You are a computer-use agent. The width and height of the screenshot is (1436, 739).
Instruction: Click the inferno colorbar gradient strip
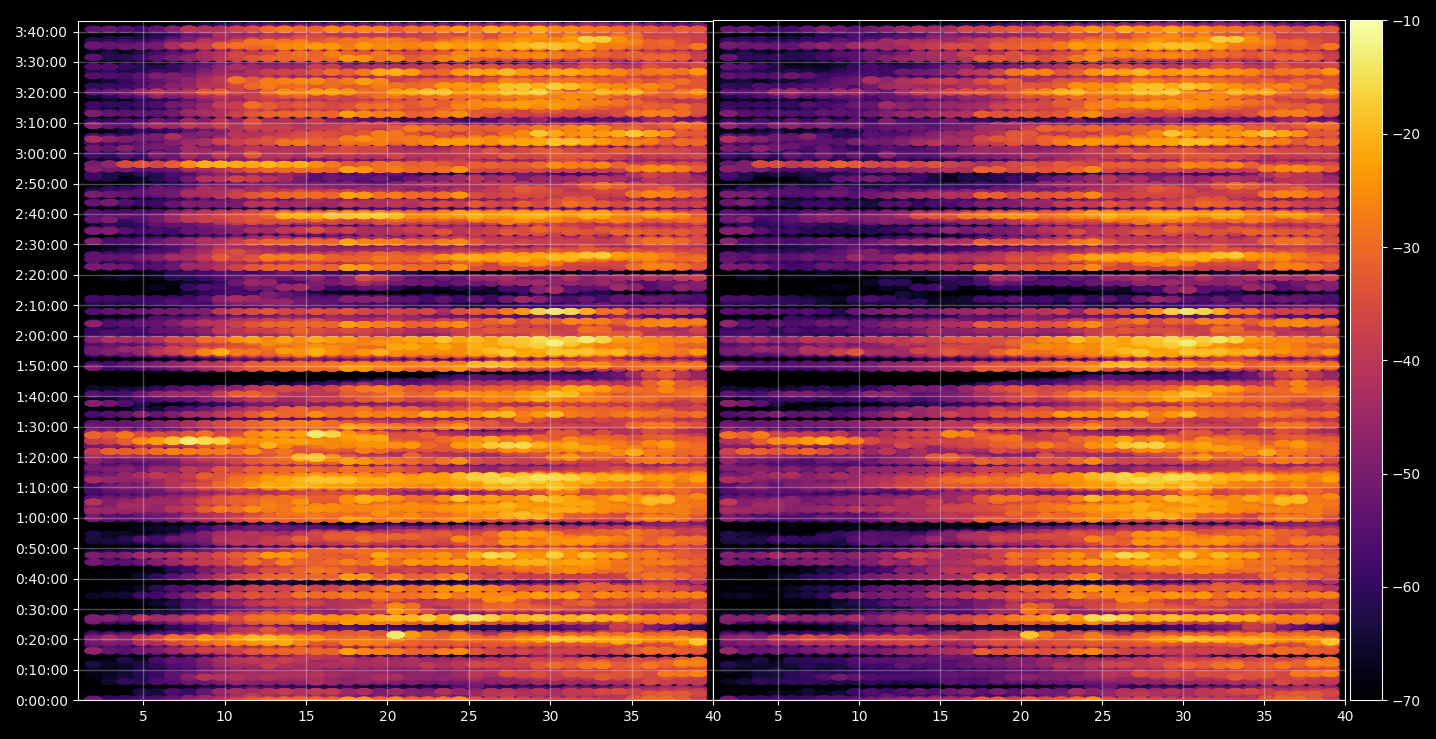(1366, 360)
